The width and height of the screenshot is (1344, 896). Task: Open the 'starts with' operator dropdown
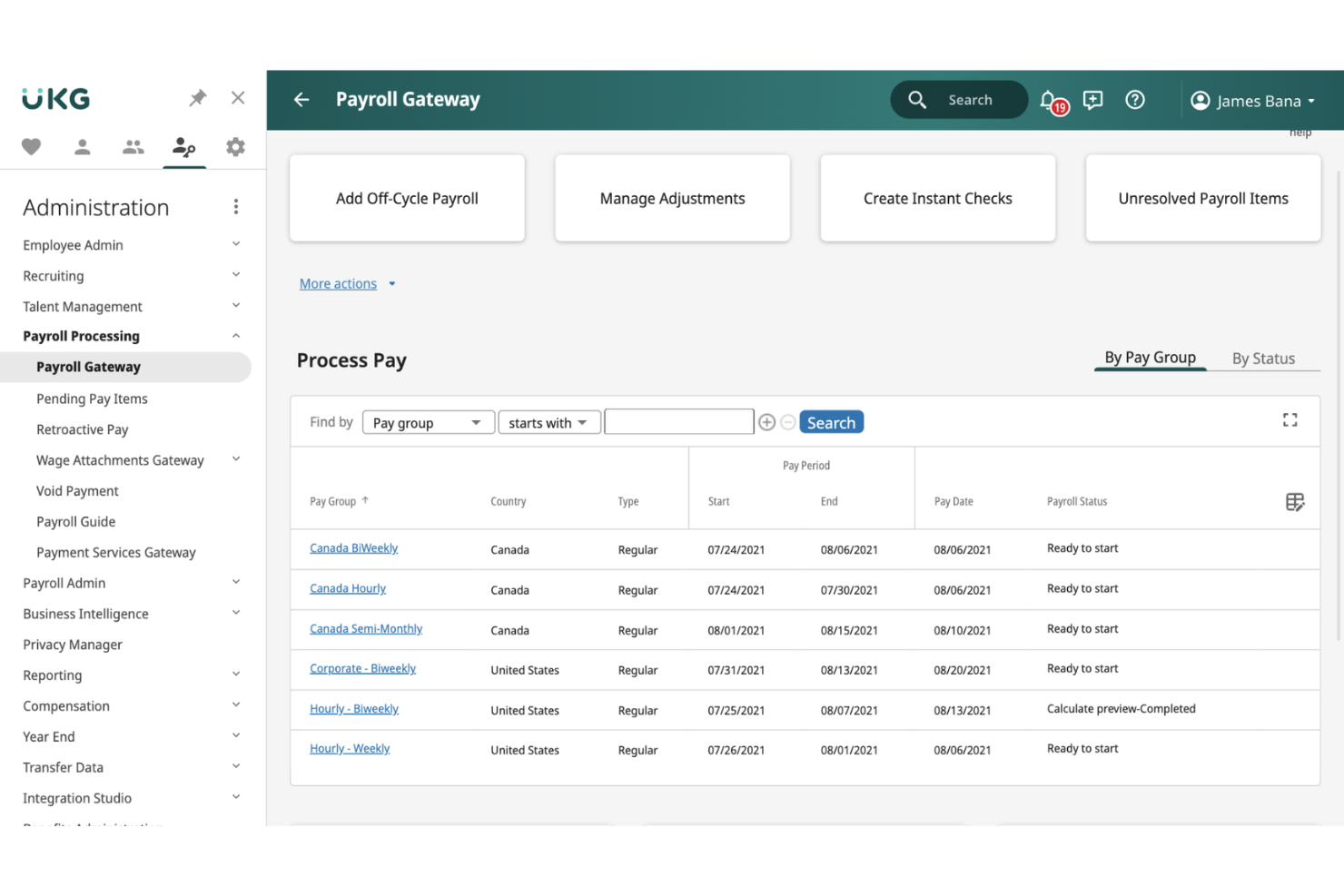pos(548,422)
